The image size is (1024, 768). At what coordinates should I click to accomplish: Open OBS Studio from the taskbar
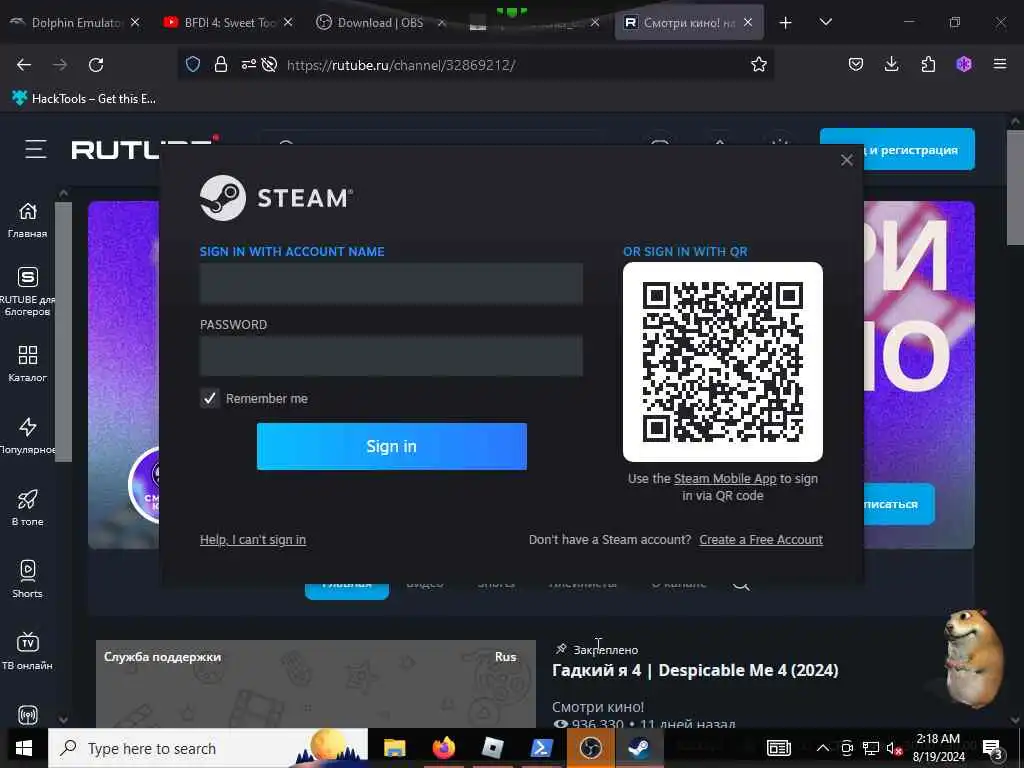(x=590, y=748)
